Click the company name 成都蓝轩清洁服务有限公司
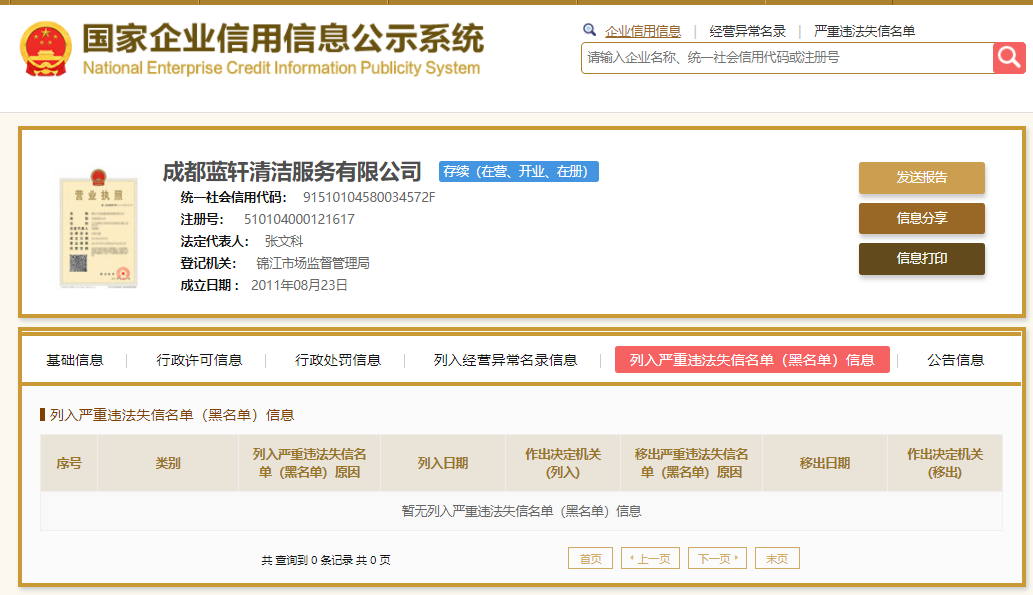The height and width of the screenshot is (595, 1033). point(292,172)
